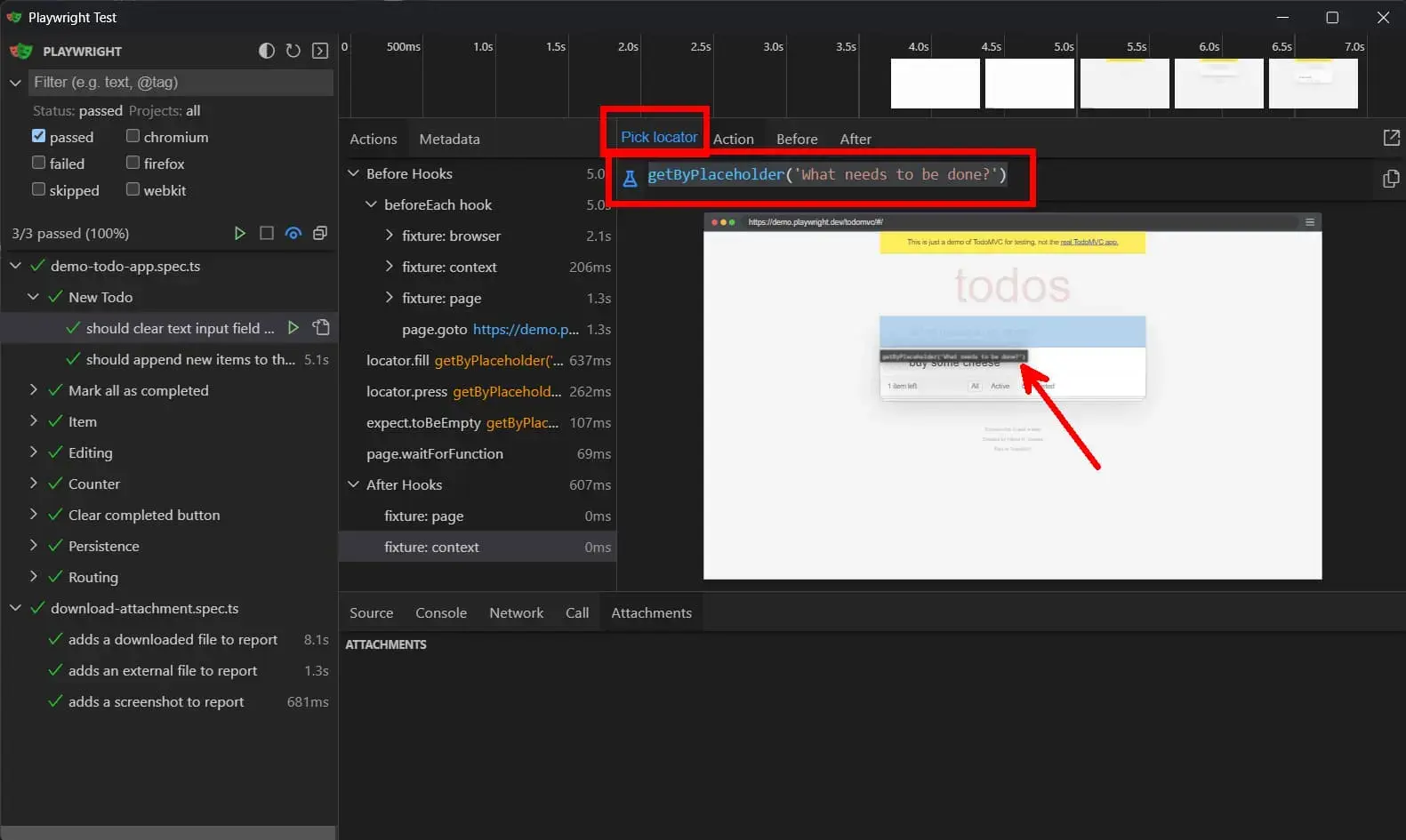The width and height of the screenshot is (1406, 840).
Task: Expand fixture: context under beforeEach hook
Action: pyautogui.click(x=389, y=267)
